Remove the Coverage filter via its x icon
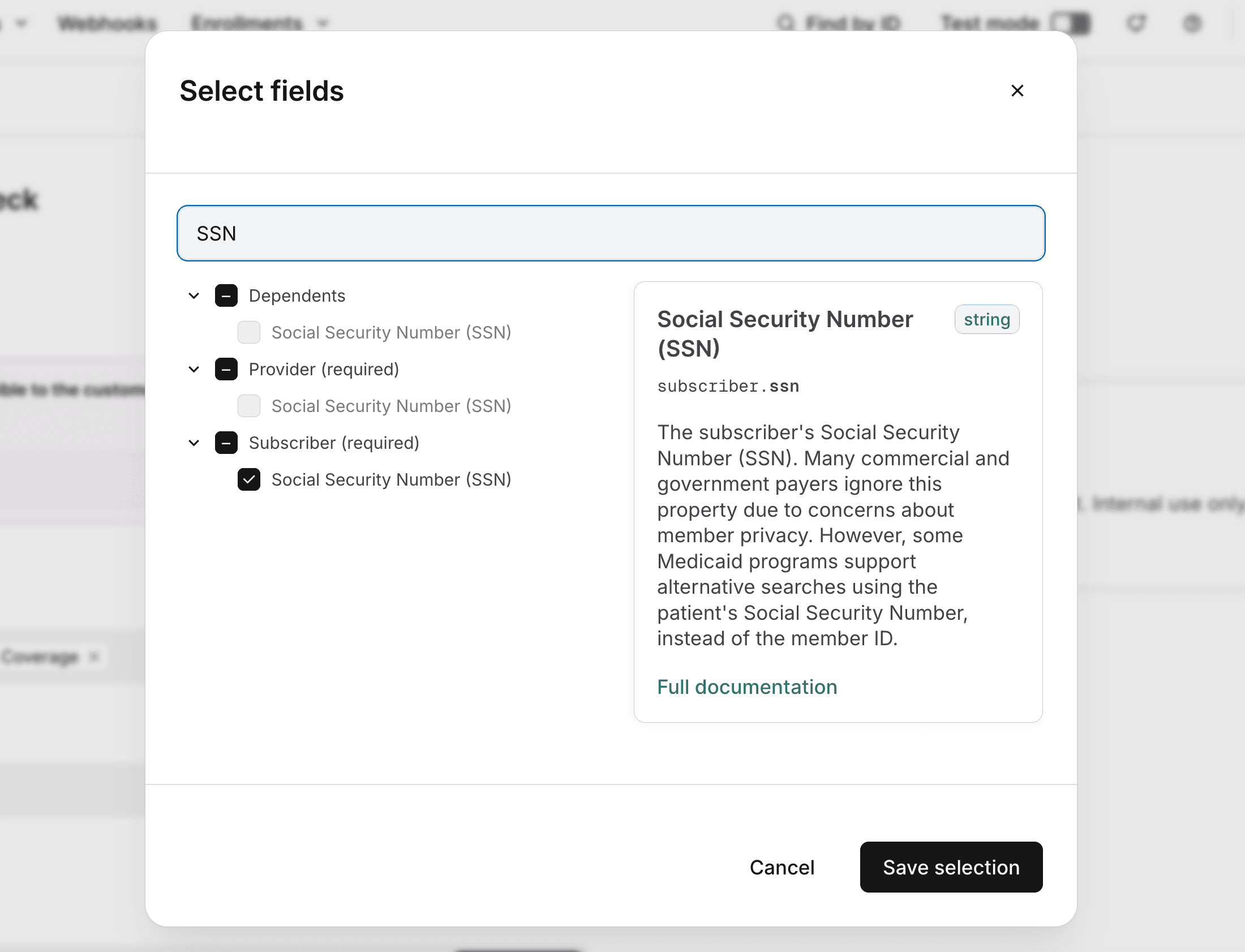 [x=94, y=656]
